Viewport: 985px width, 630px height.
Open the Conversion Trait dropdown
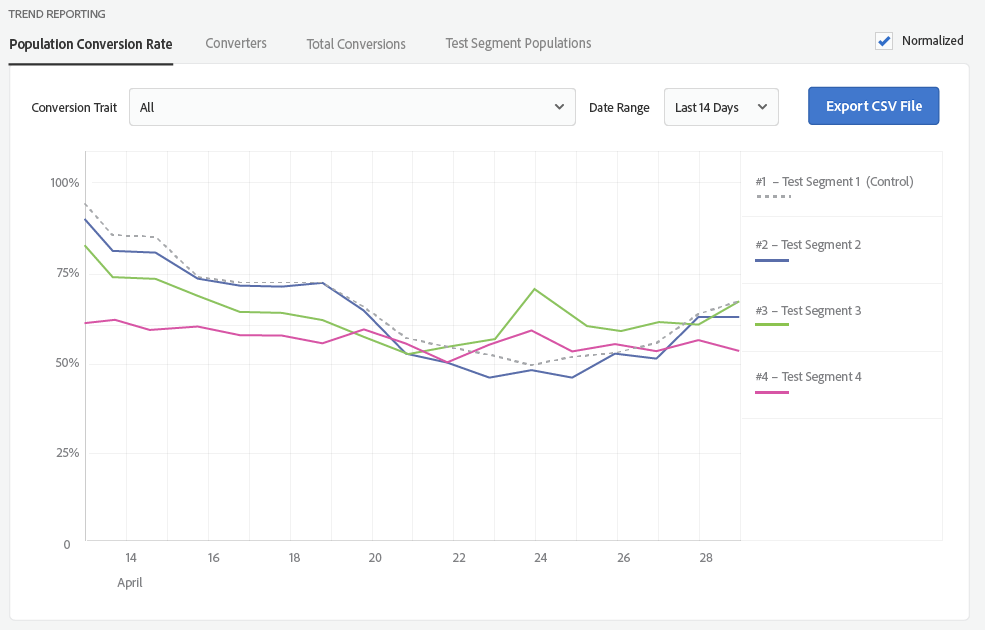tap(352, 107)
